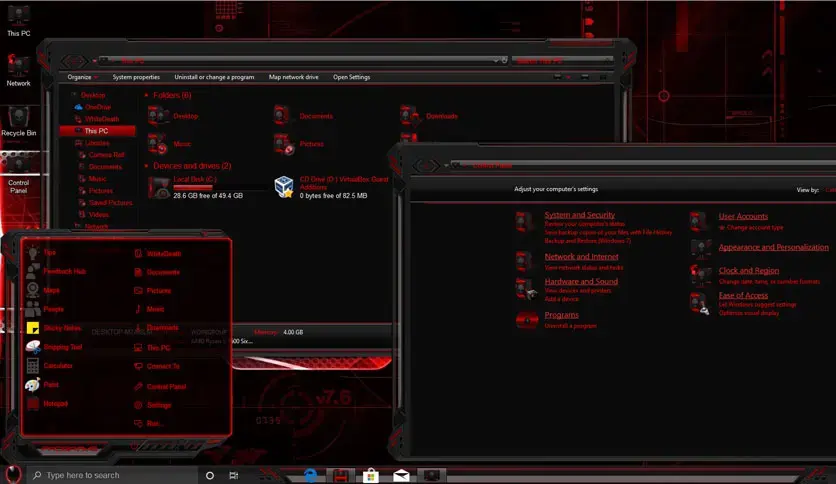Open the Appearance and Personalization link
Image resolution: width=836 pixels, height=484 pixels.
774,247
